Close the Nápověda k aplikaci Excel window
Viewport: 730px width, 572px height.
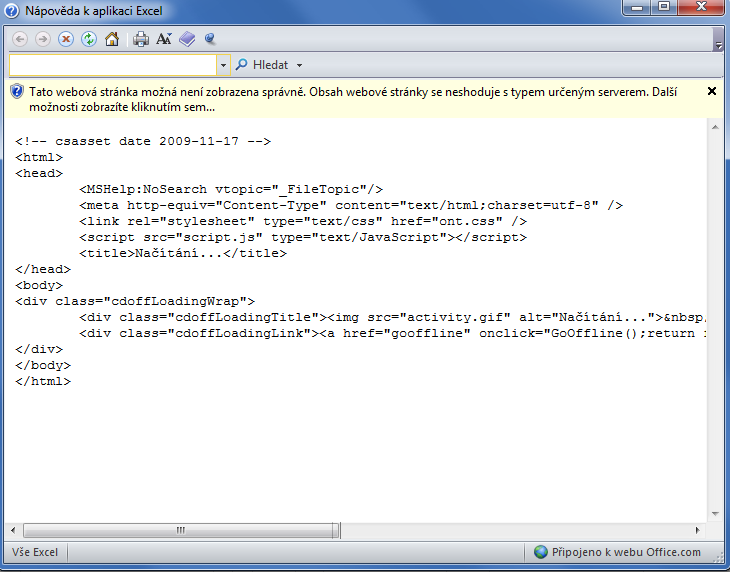(702, 8)
